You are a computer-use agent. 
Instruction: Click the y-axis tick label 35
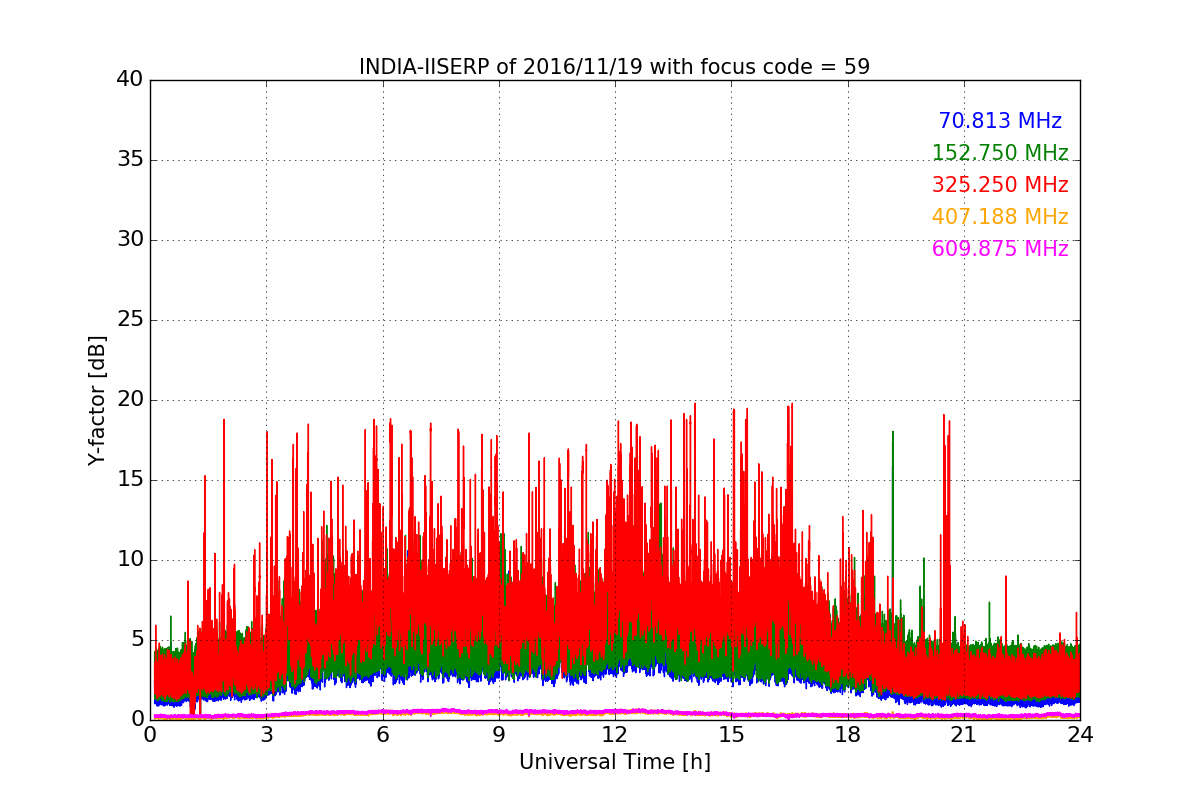pyautogui.click(x=130, y=160)
